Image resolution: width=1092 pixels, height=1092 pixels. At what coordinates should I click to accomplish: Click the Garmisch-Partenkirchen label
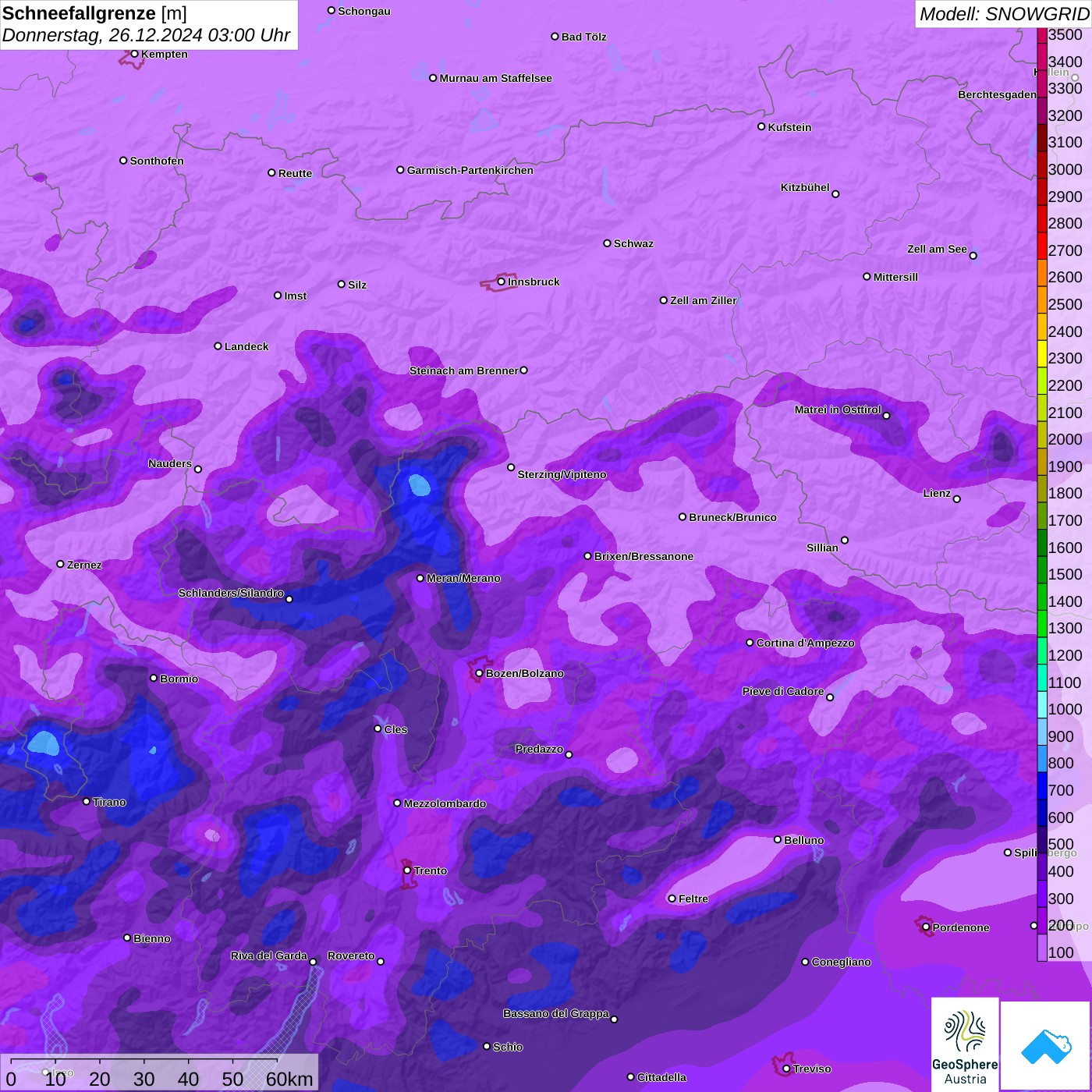point(470,170)
